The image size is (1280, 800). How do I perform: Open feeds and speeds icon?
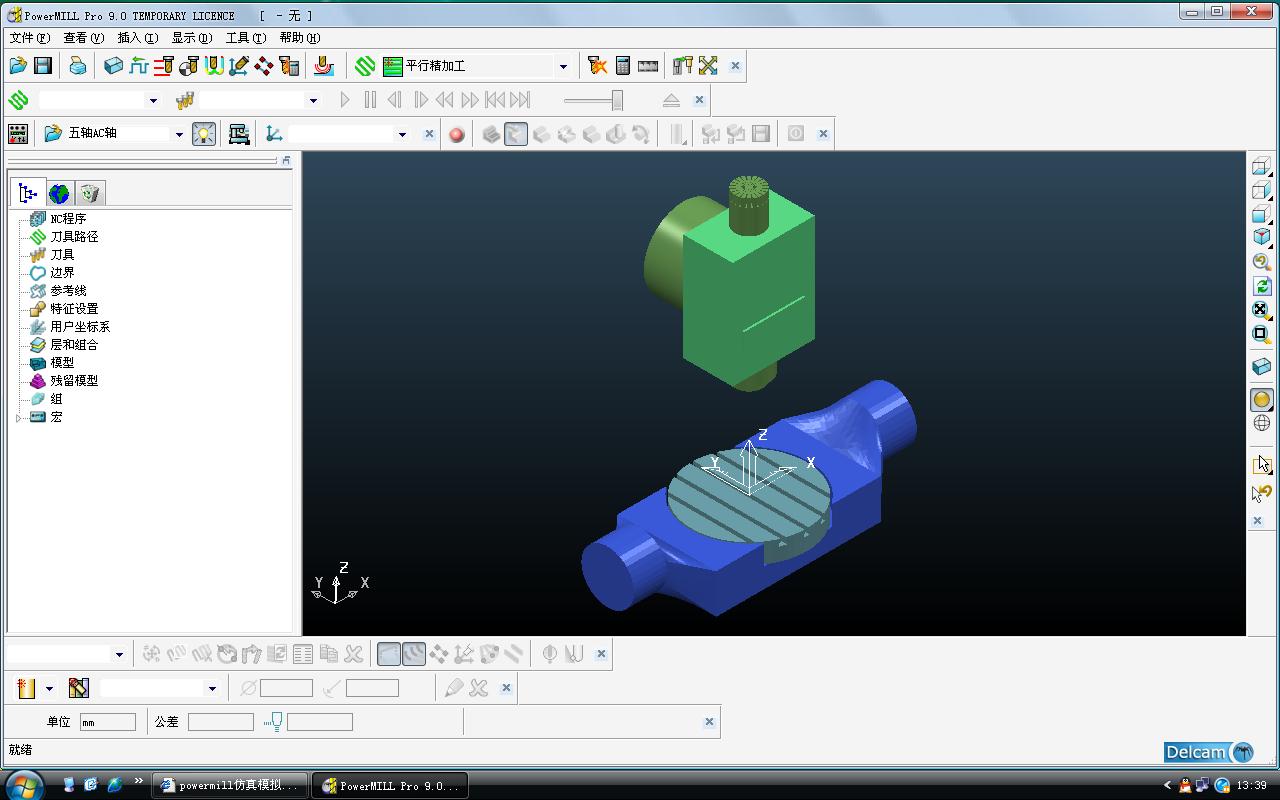[x=138, y=66]
